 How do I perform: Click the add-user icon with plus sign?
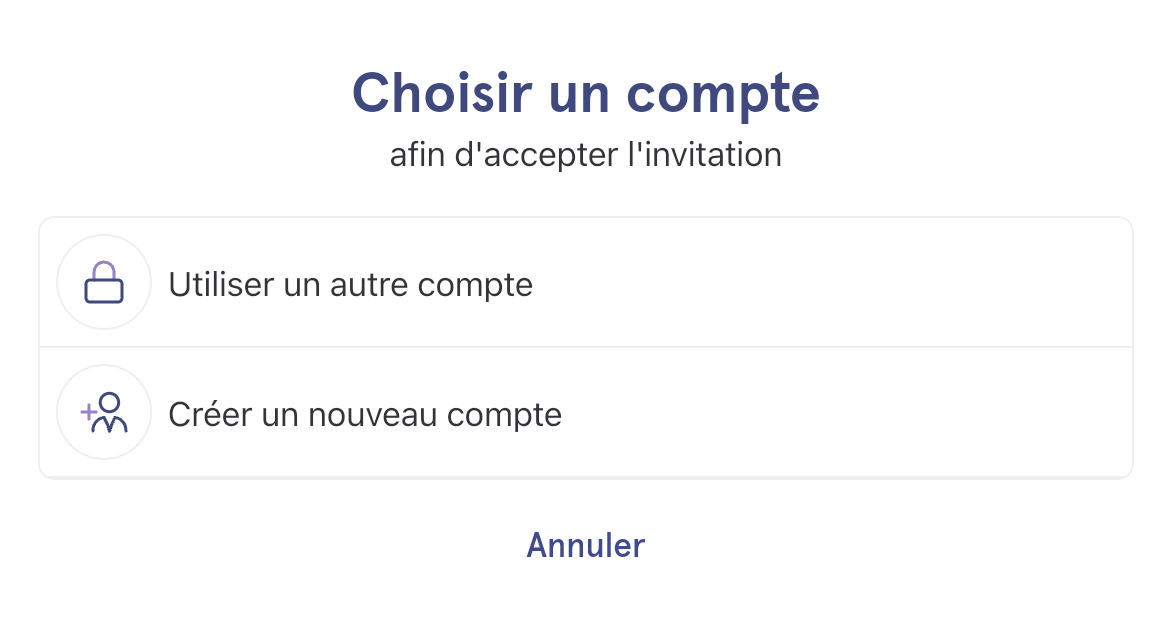pos(104,412)
